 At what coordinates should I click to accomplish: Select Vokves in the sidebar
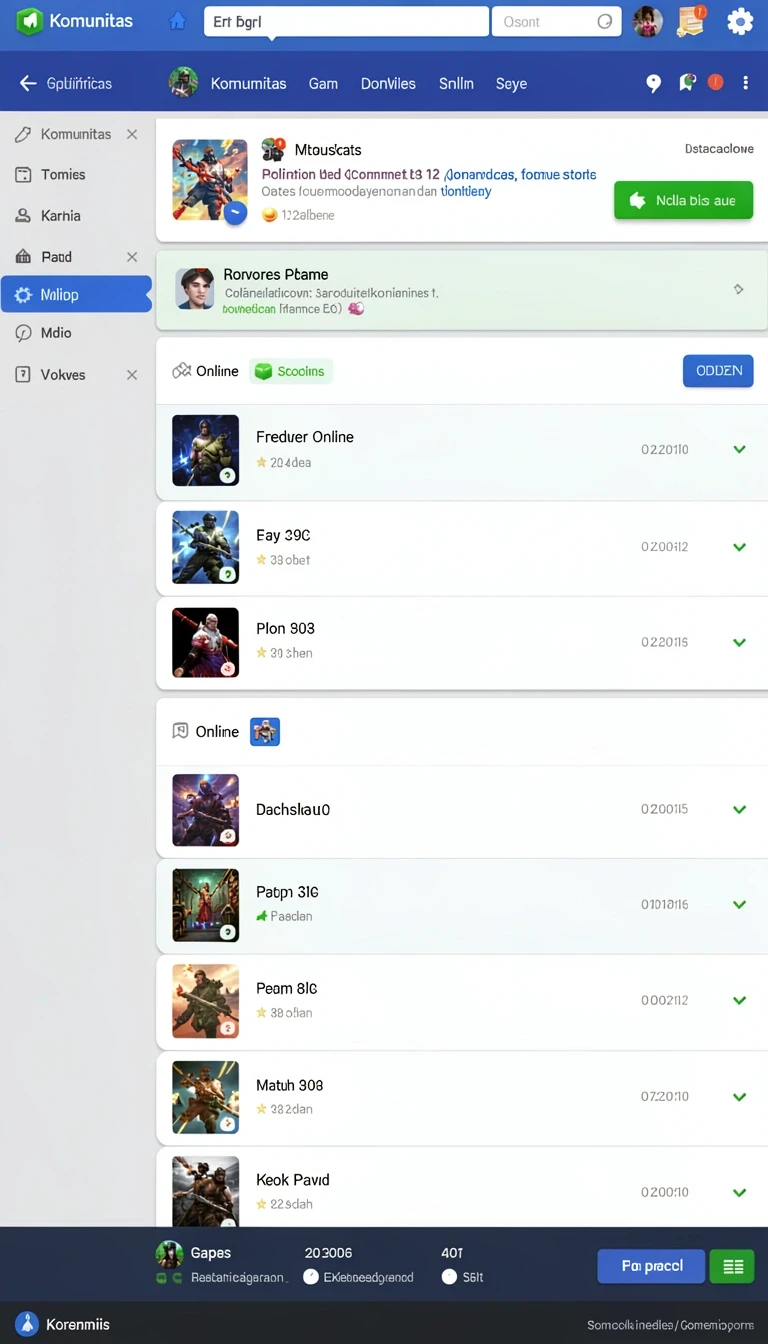(63, 375)
